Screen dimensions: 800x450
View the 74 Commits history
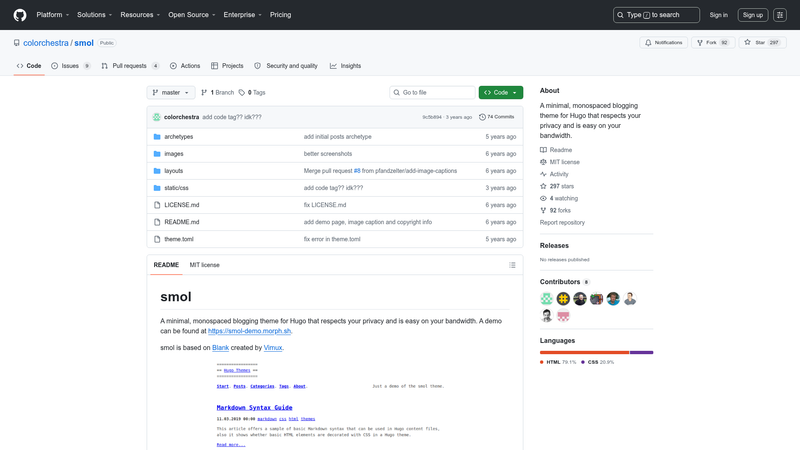[x=496, y=117]
